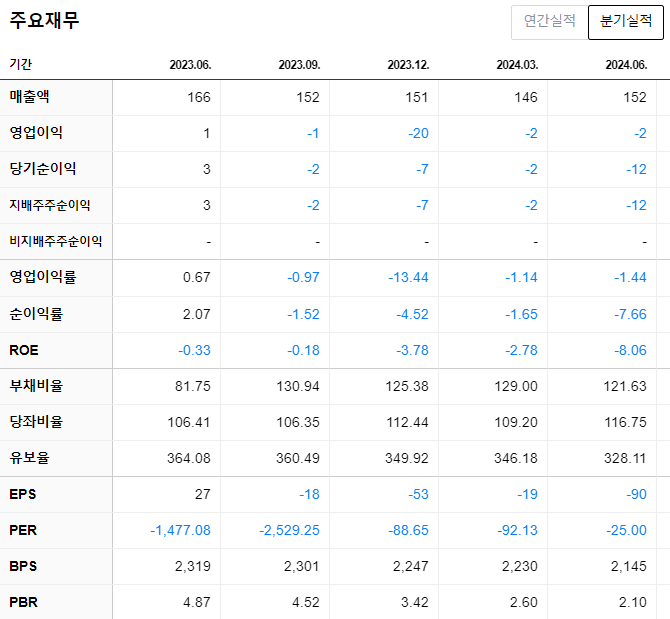The image size is (670, 619).
Task: Click the 당좌비율 value 106.41
Action: 189,422
